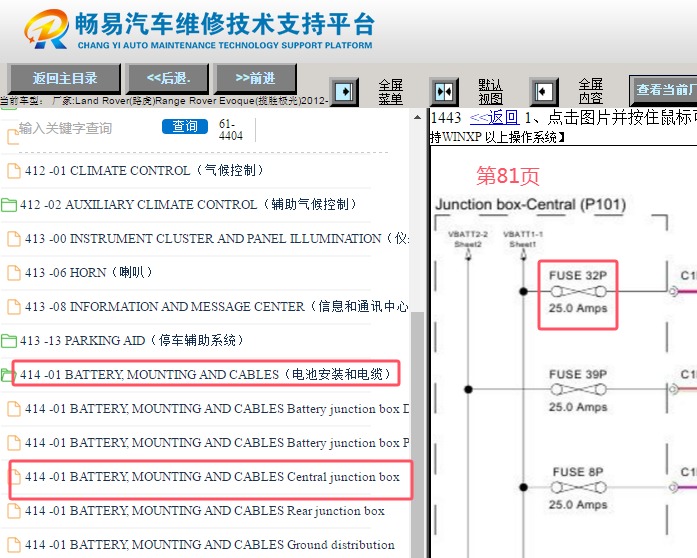This screenshot has width=697, height=558.
Task: Open the Rear junction box entry
Action: [x=205, y=511]
